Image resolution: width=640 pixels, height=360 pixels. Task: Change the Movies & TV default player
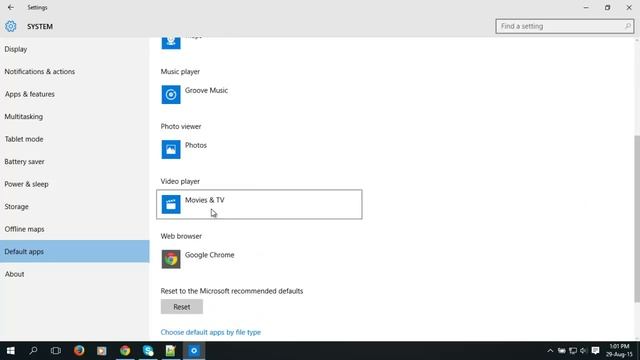click(x=259, y=204)
